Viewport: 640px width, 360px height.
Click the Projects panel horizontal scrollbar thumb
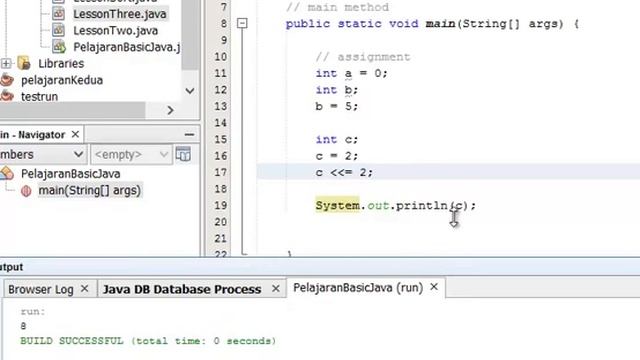click(x=73, y=110)
